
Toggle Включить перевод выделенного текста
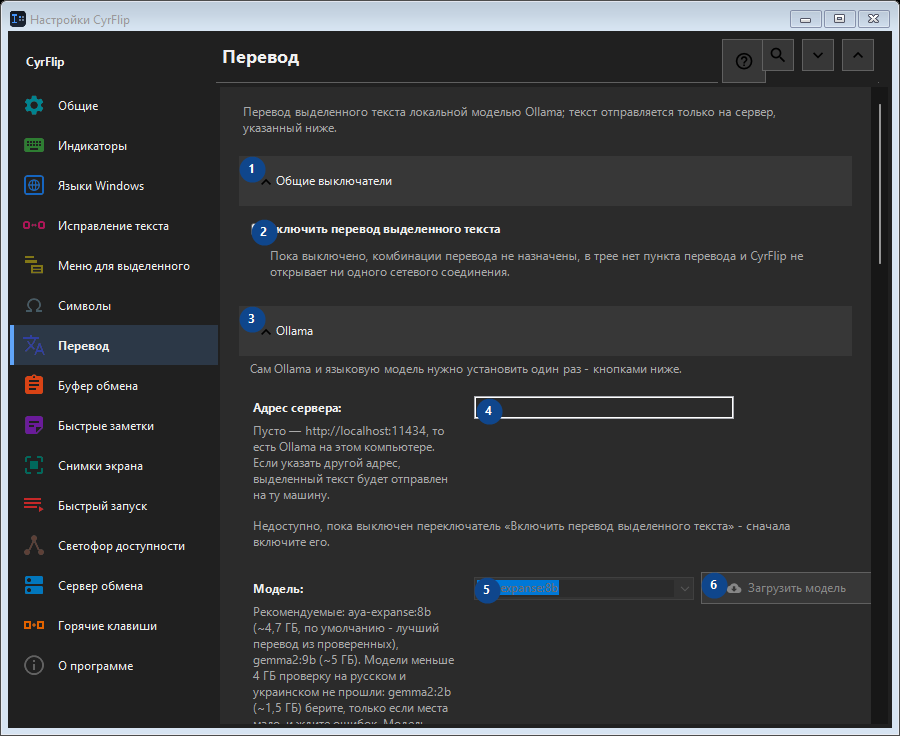click(376, 230)
